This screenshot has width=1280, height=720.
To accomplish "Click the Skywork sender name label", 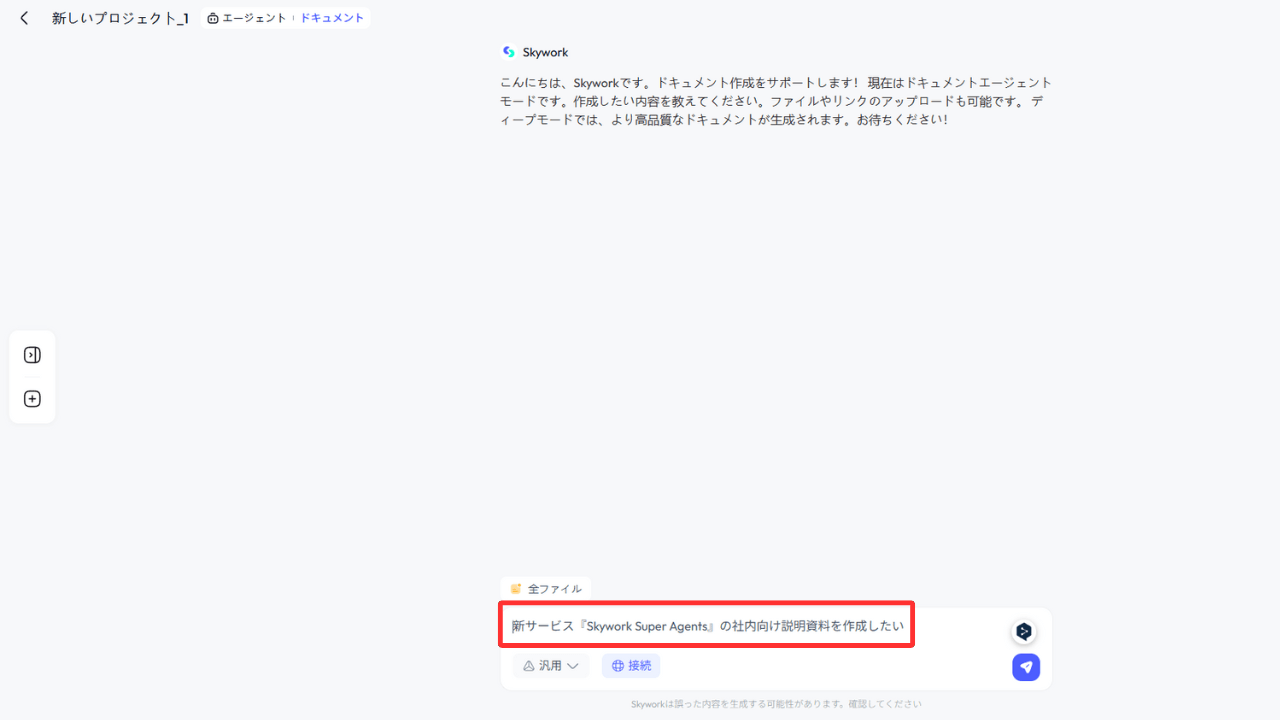I will [x=545, y=52].
